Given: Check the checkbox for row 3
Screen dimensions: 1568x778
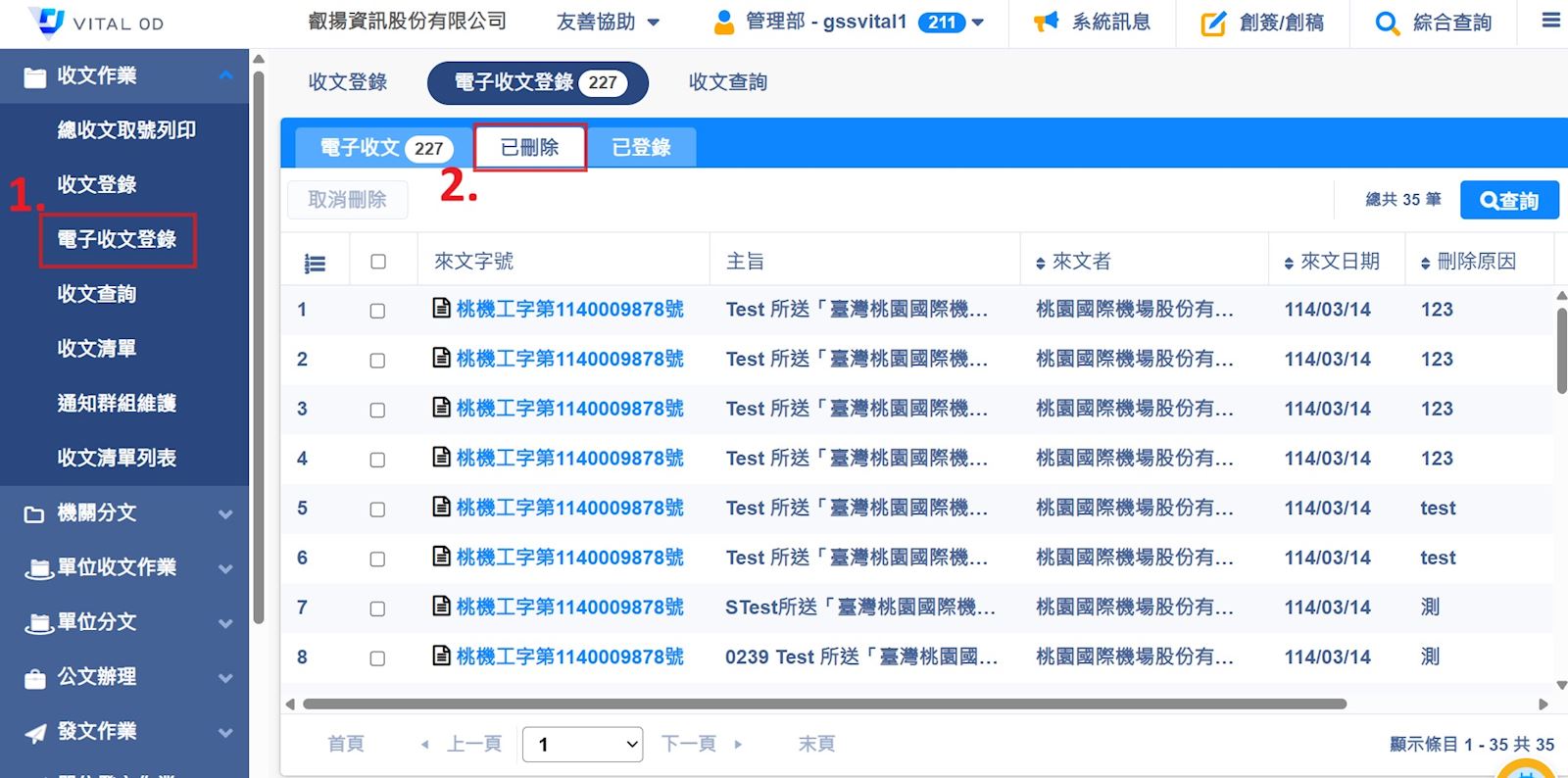Looking at the screenshot, I should click(x=377, y=411).
